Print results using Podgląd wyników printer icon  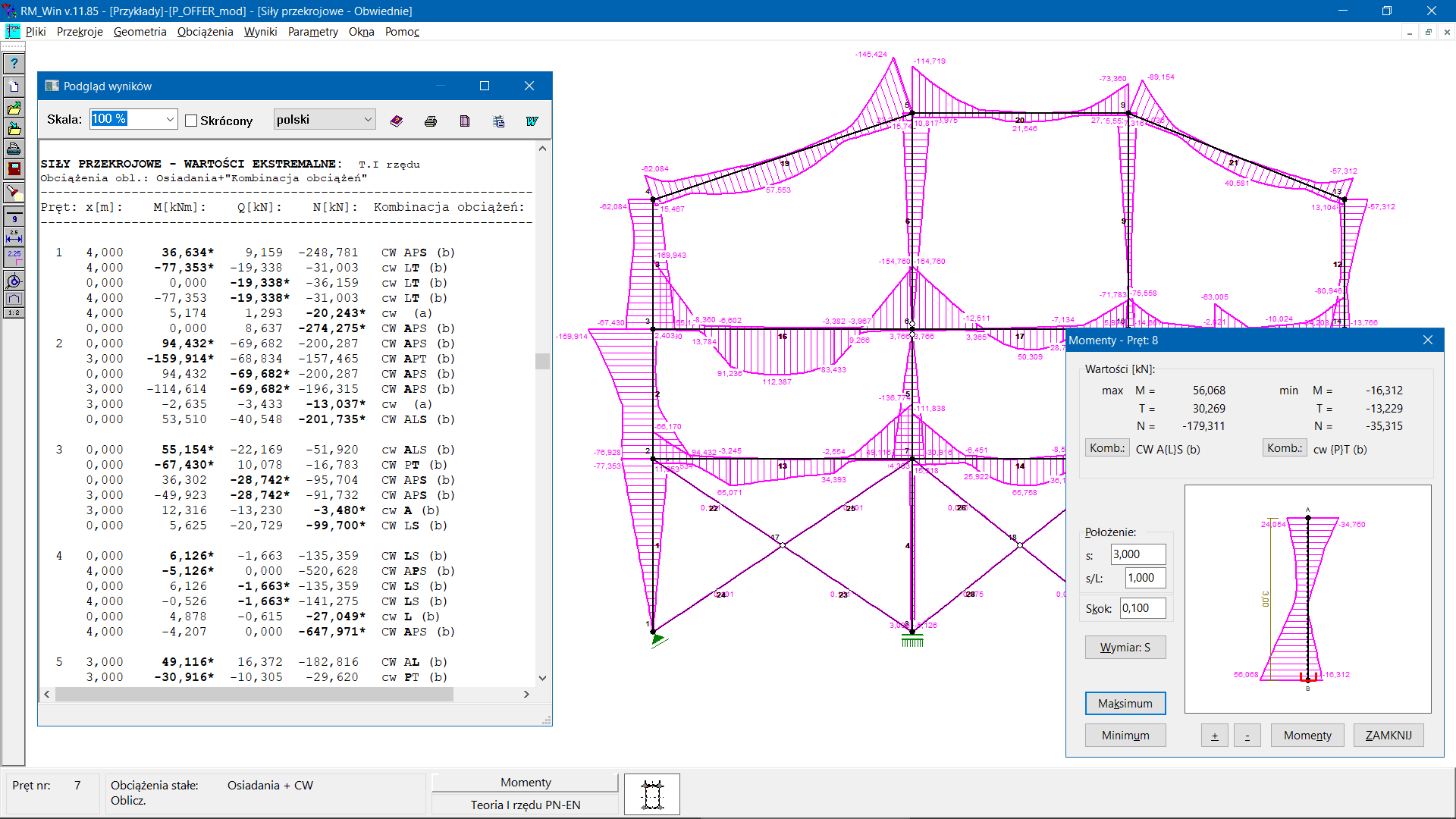[431, 121]
